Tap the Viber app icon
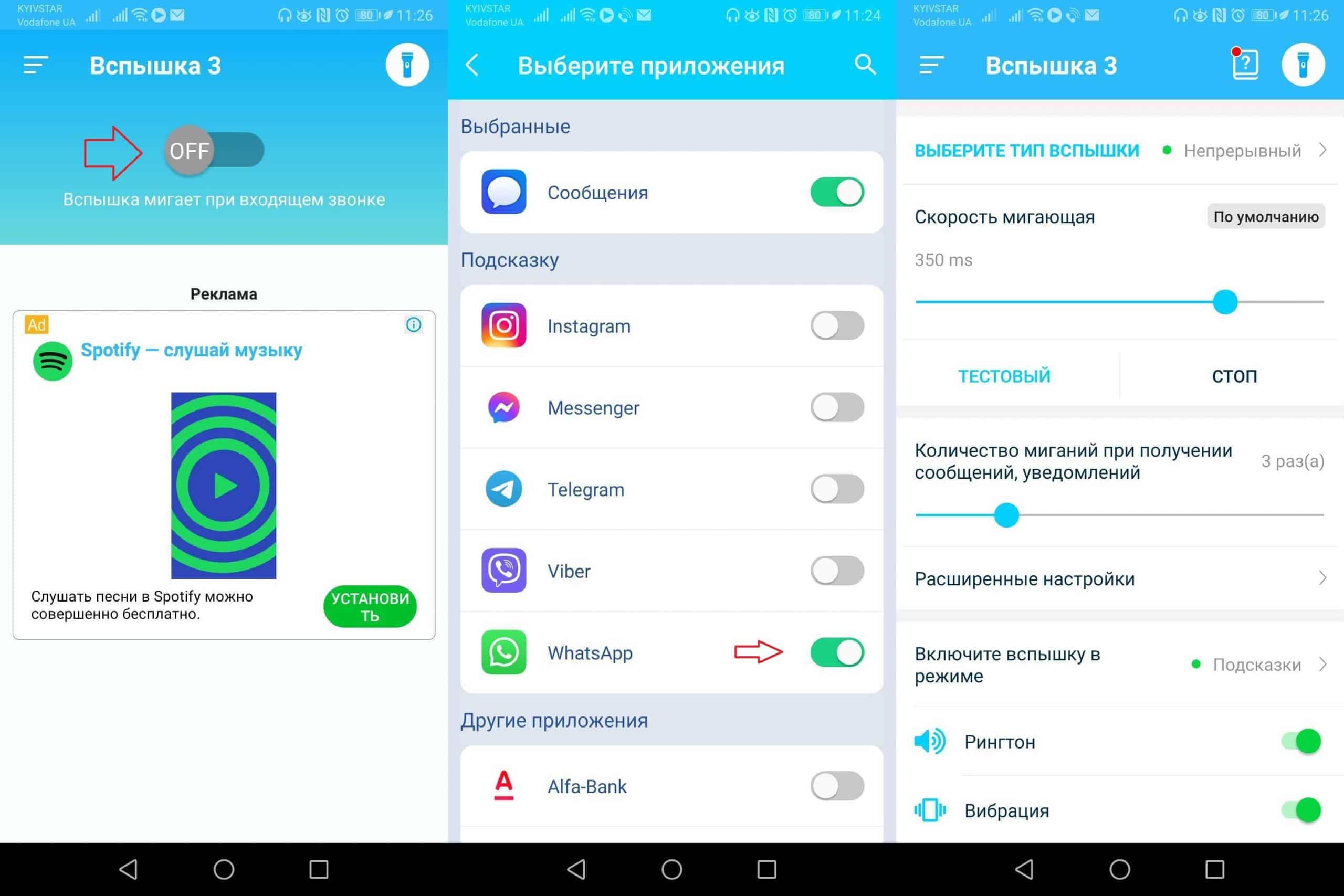Screen dimensions: 1344x896 (x=502, y=571)
